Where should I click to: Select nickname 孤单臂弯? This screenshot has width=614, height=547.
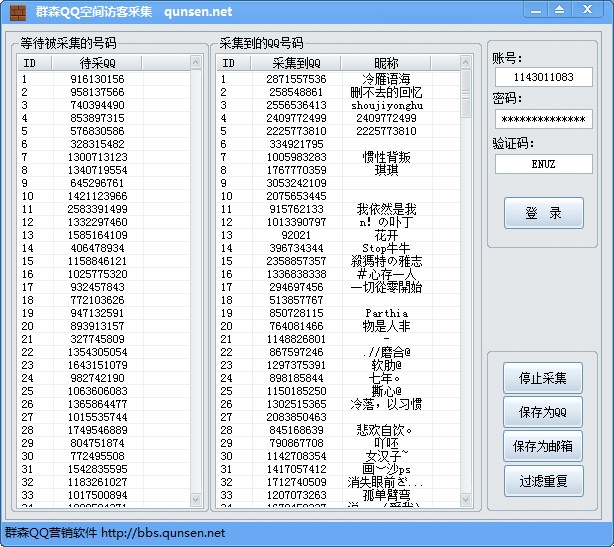(386, 495)
